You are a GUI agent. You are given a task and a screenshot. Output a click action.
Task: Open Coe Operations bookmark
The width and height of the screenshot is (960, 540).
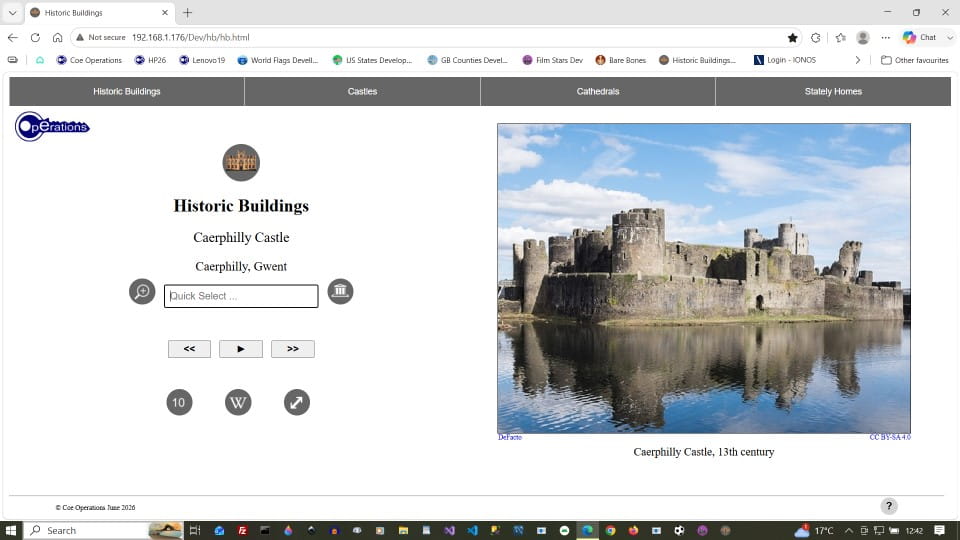[x=89, y=60]
